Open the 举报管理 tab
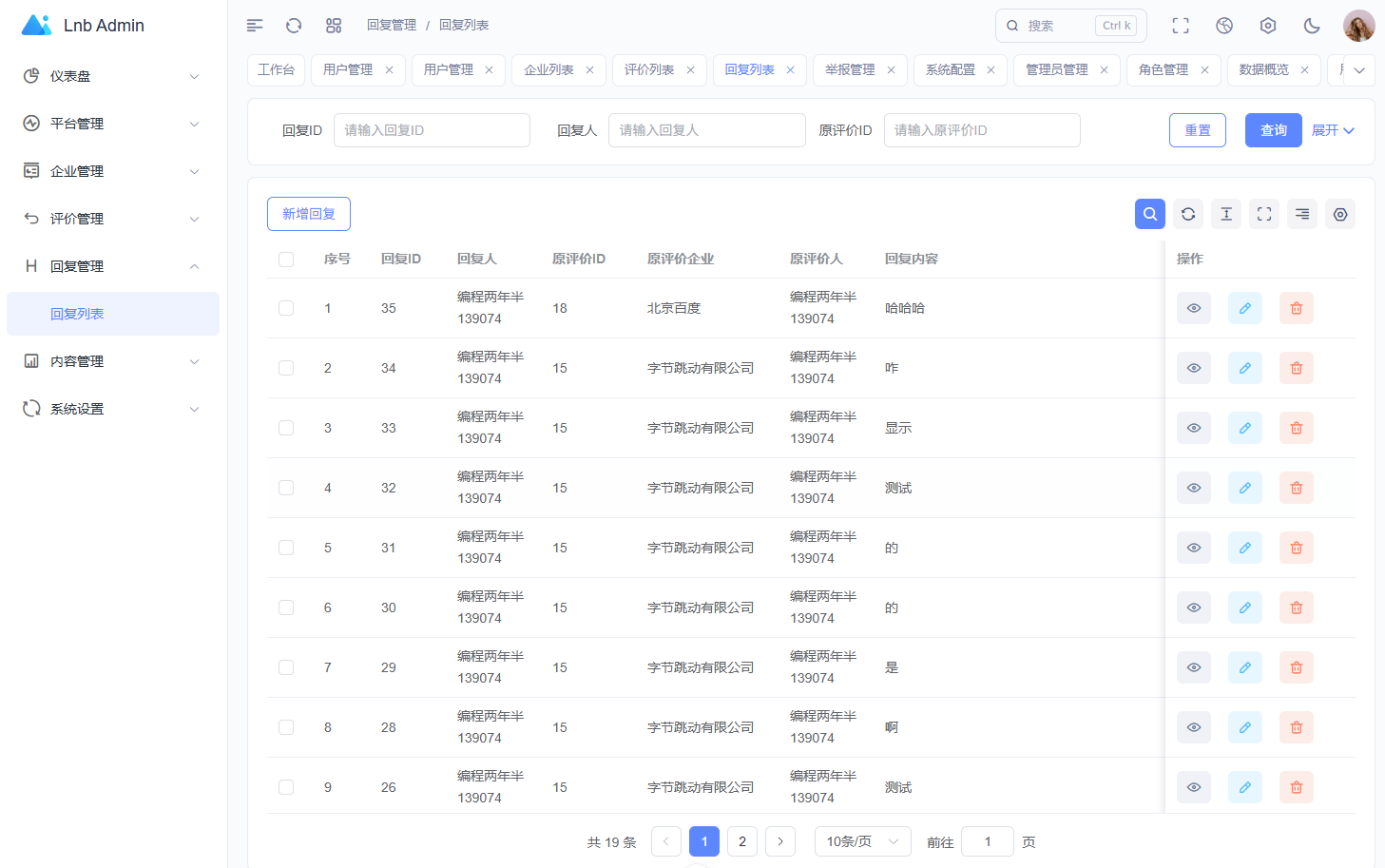 (850, 70)
